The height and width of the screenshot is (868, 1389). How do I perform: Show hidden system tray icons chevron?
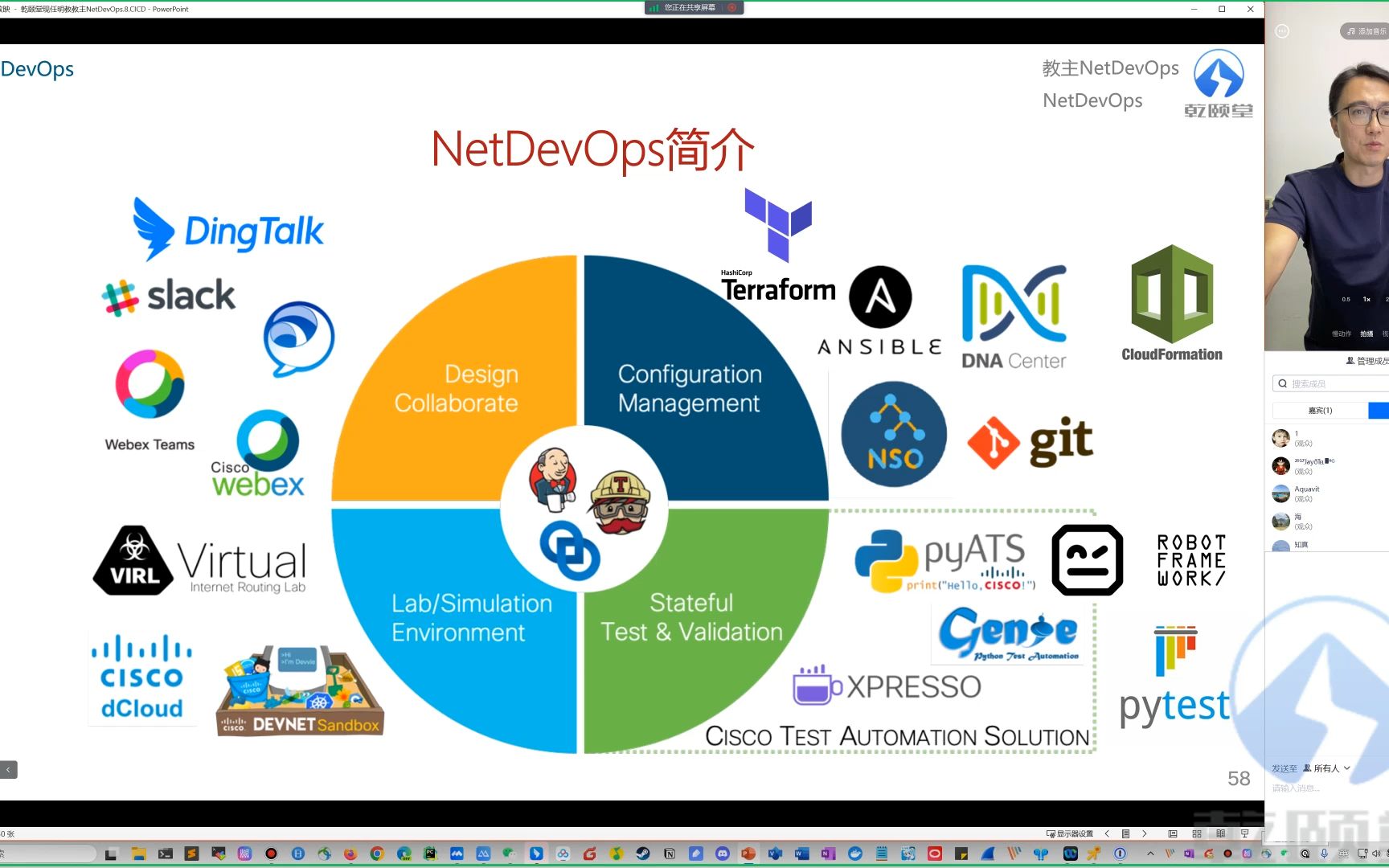pos(1150,854)
